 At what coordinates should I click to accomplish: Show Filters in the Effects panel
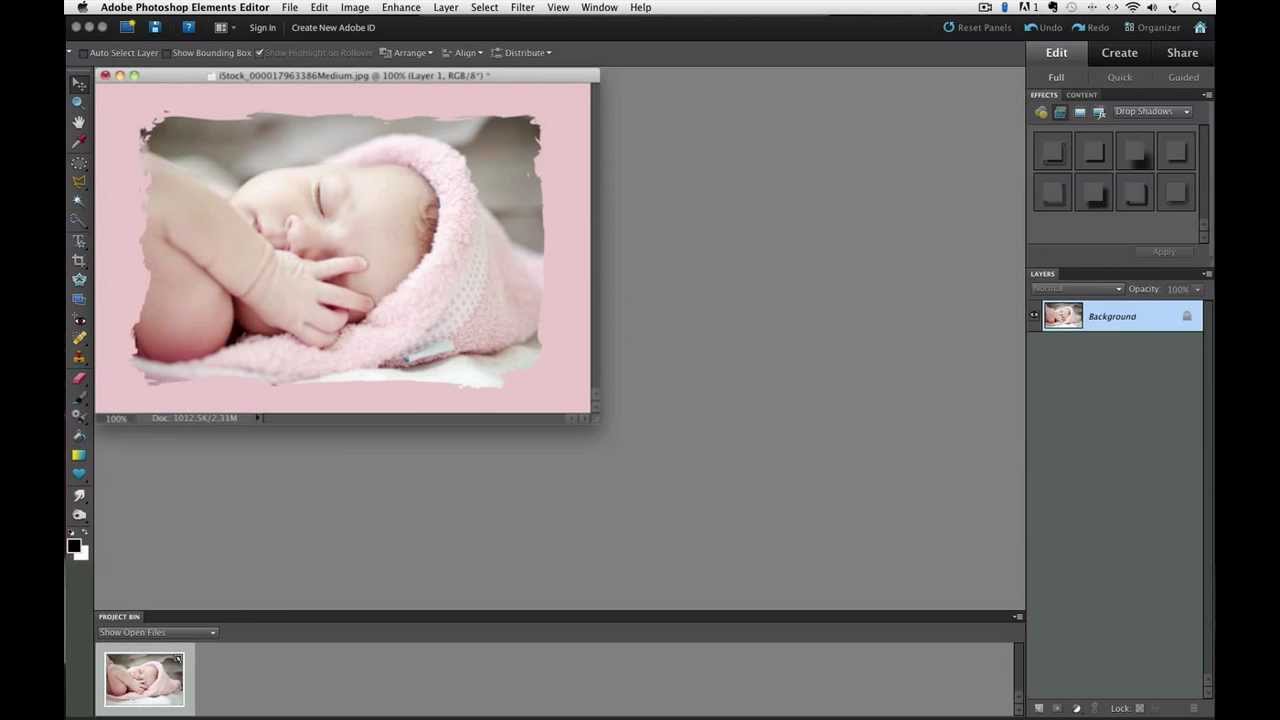[x=1041, y=112]
